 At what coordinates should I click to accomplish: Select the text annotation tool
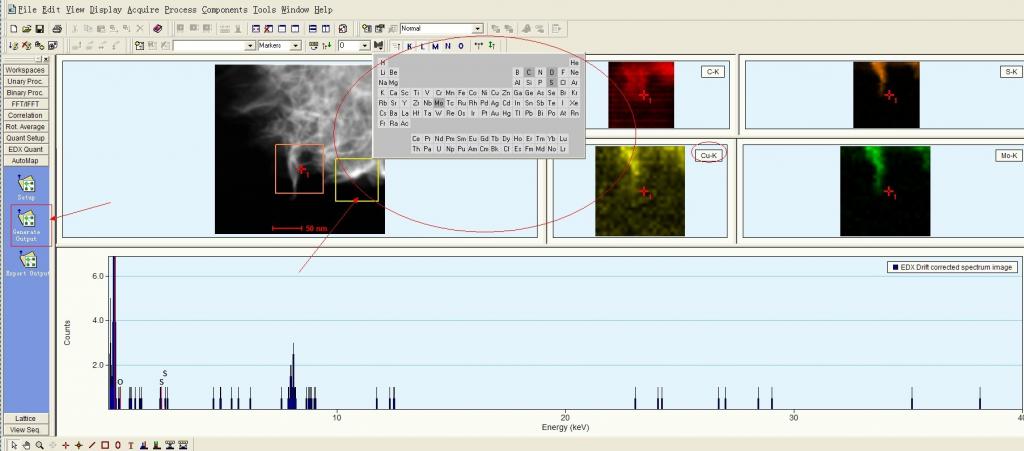tap(131, 444)
